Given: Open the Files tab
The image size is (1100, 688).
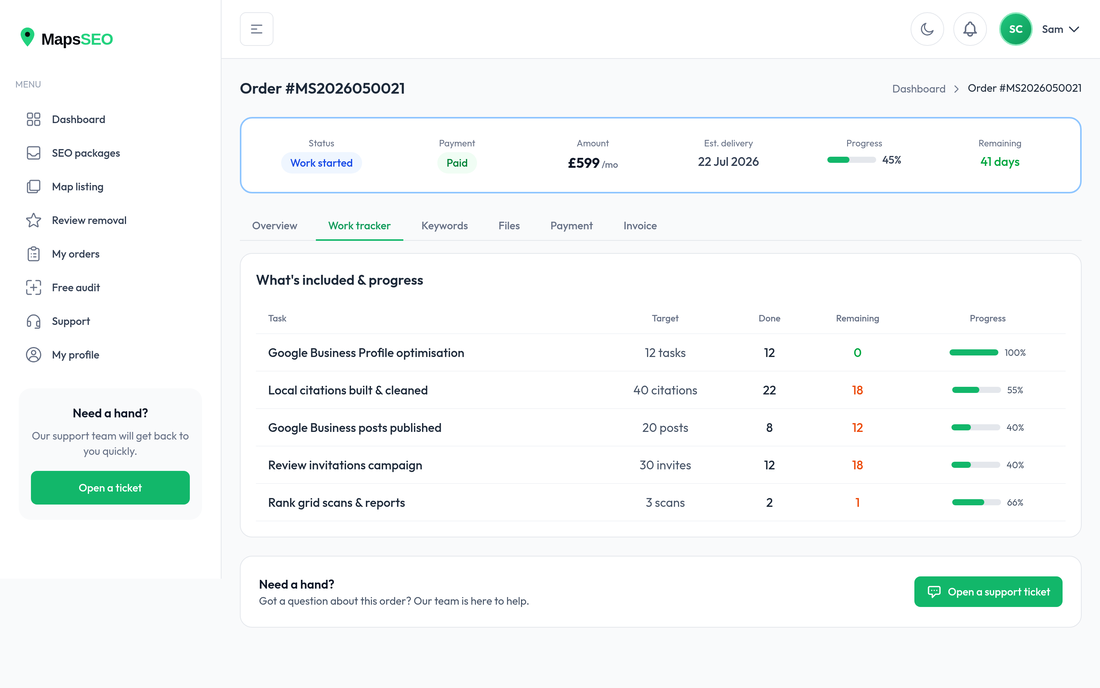Looking at the screenshot, I should click(x=509, y=226).
